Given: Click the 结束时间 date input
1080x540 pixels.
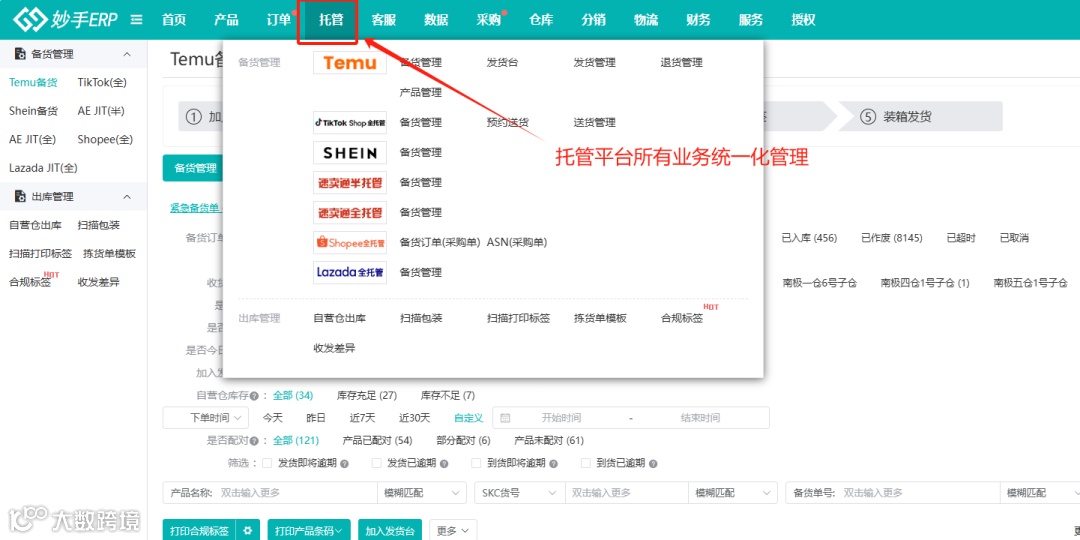Looking at the screenshot, I should 700,418.
